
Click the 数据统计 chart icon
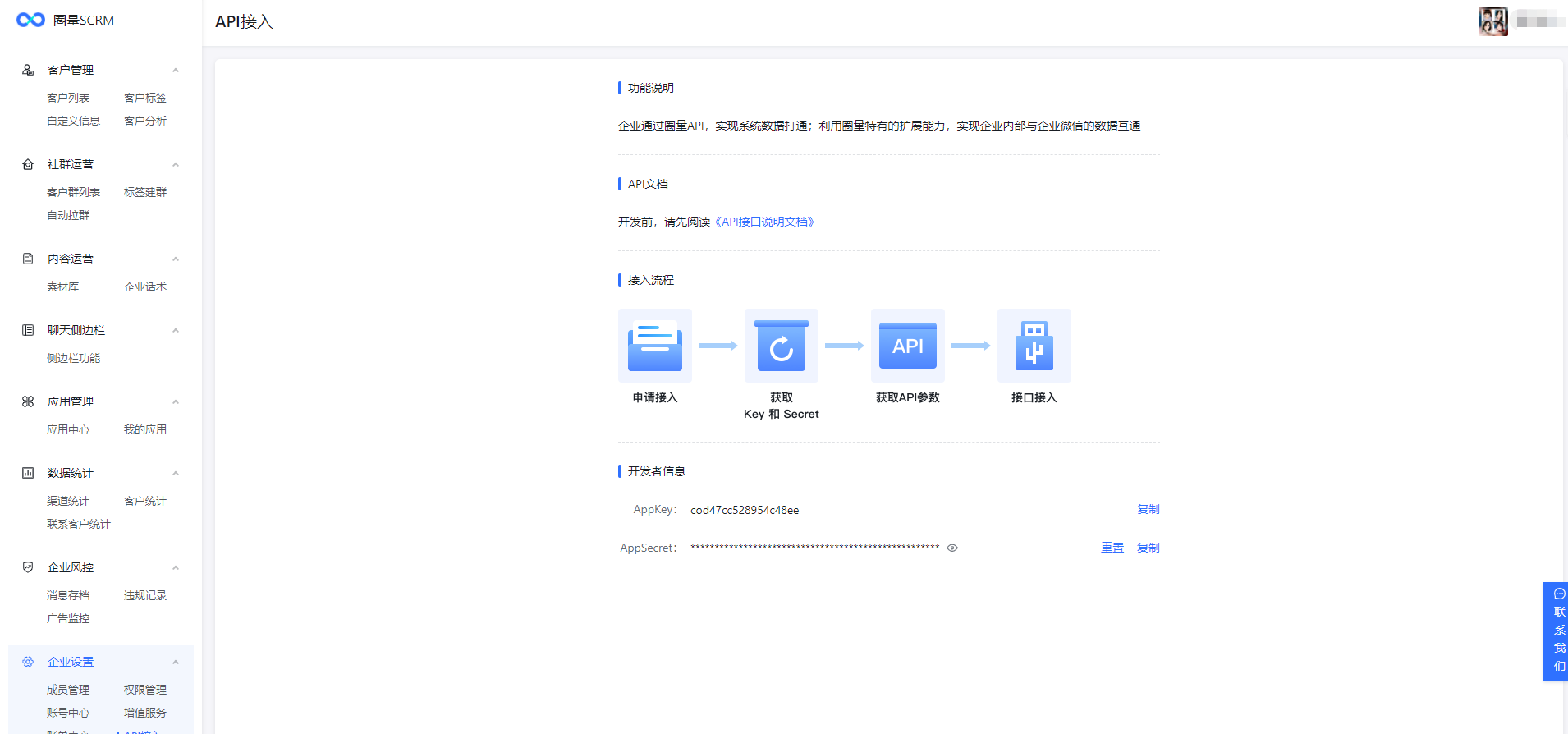coord(28,473)
